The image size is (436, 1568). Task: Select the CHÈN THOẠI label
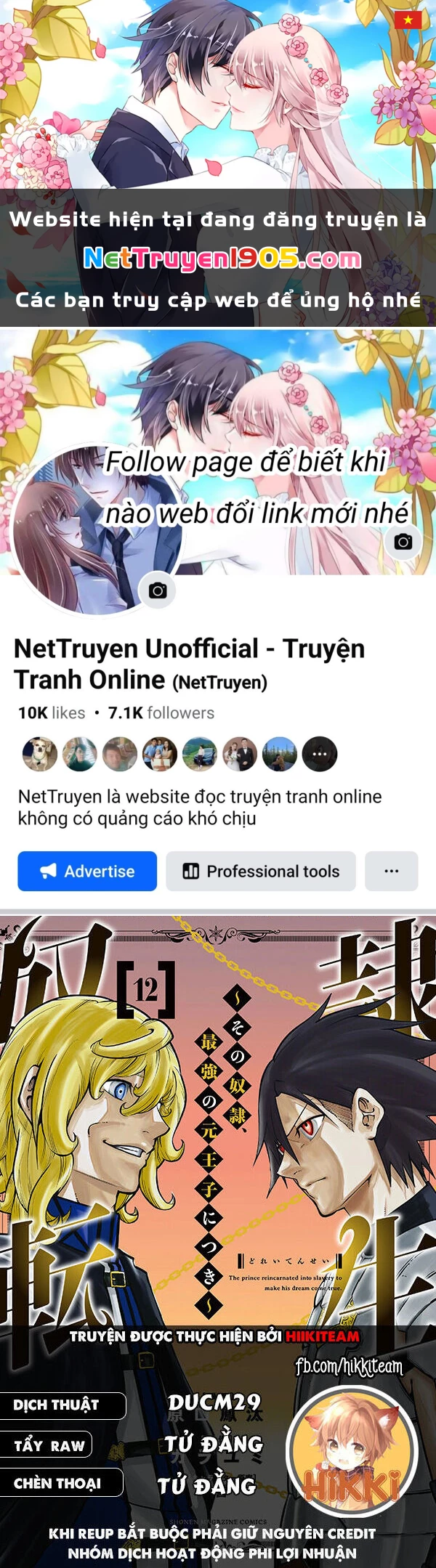click(57, 1484)
